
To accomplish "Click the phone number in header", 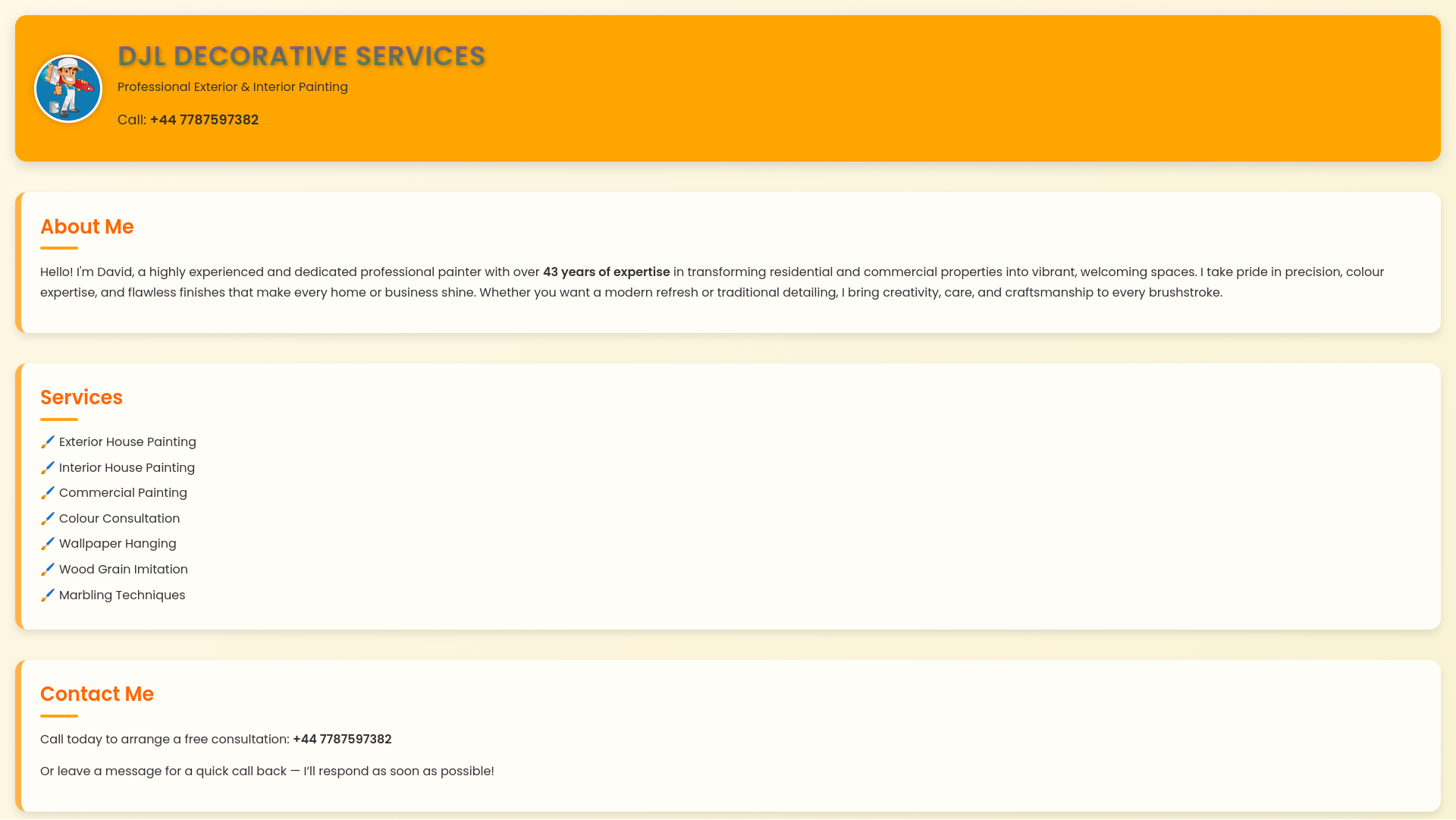I will point(204,120).
